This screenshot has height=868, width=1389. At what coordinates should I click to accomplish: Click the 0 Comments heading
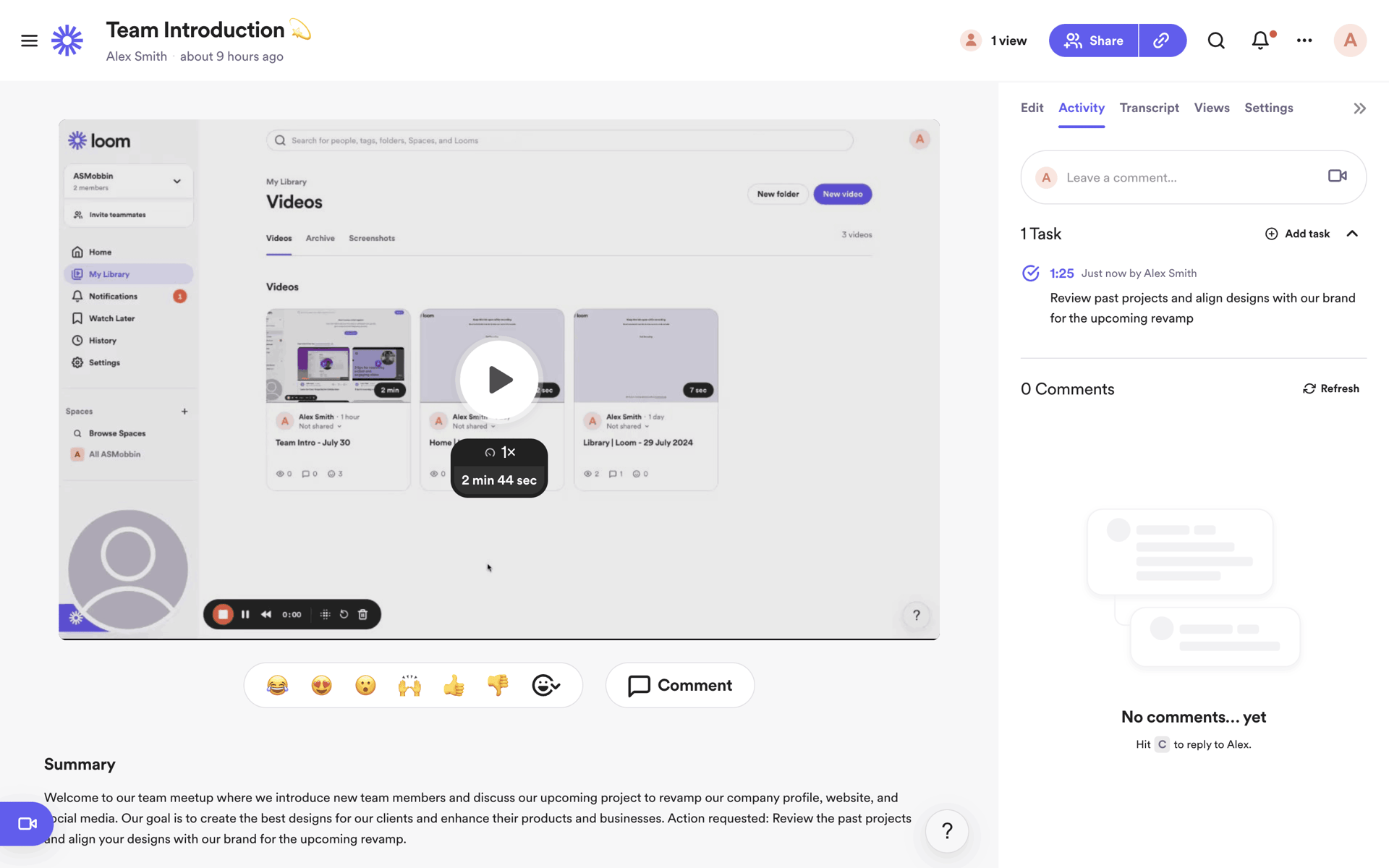pos(1067,389)
